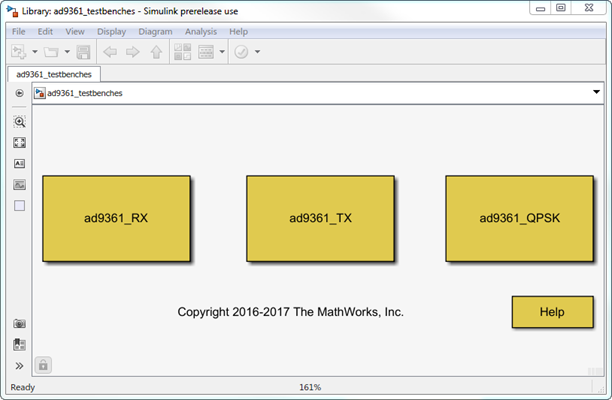This screenshot has width=612, height=400.
Task: Open the File menu
Action: click(18, 32)
